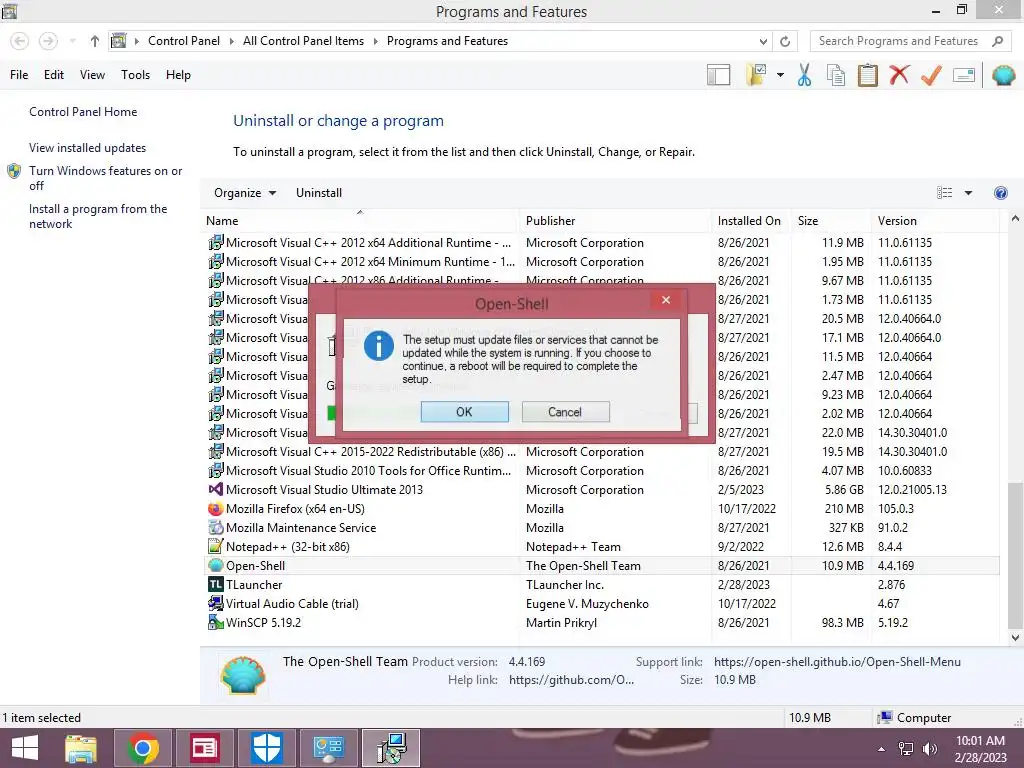Click the orange checkmark Properties icon
Viewport: 1024px width, 768px height.
(931, 75)
